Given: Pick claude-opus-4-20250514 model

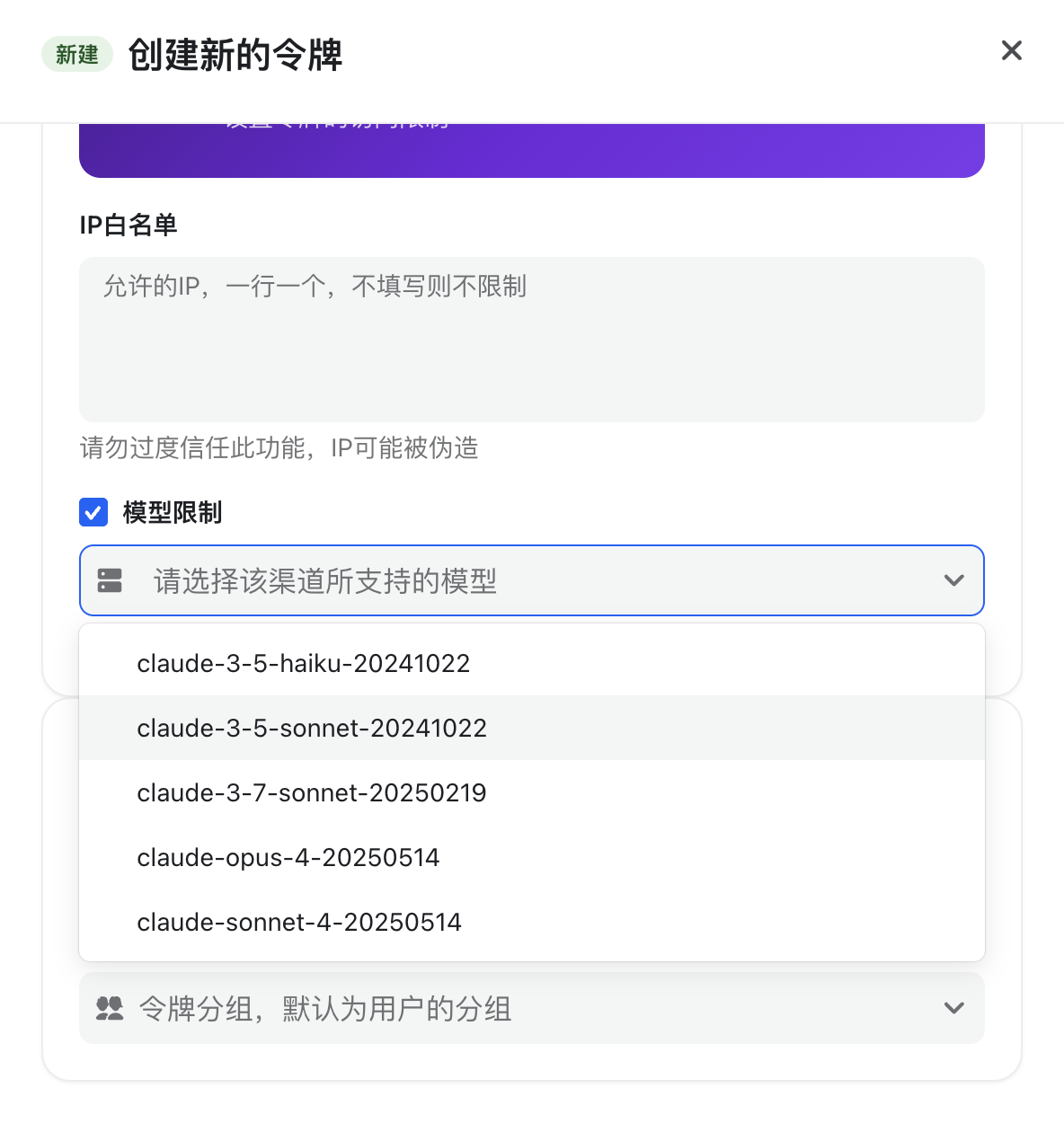Looking at the screenshot, I should pyautogui.click(x=532, y=857).
